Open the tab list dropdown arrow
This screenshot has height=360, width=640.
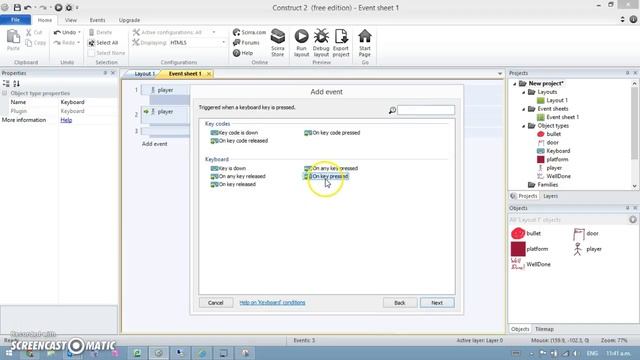click(500, 74)
